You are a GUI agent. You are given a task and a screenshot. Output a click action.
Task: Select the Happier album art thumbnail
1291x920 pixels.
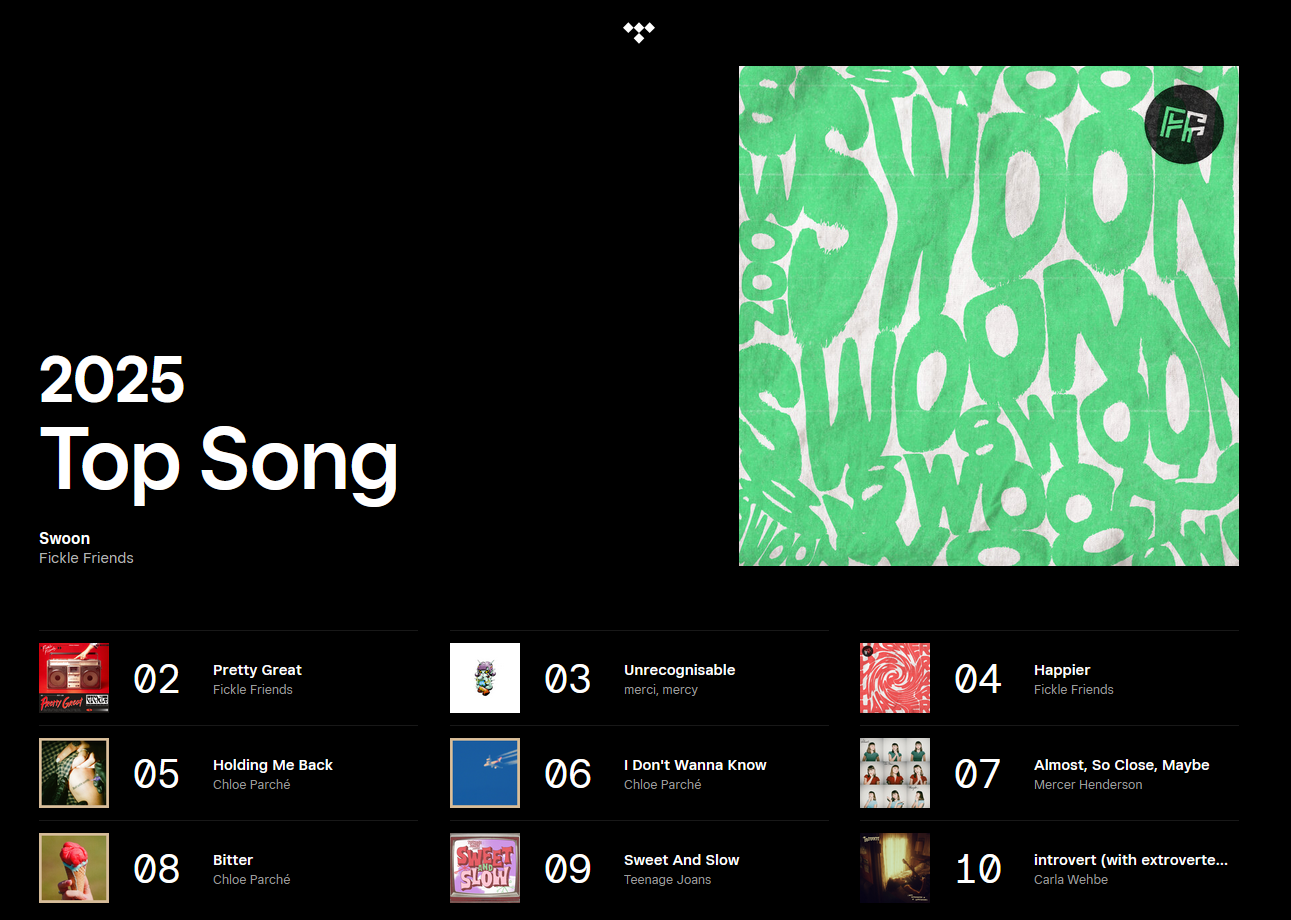click(x=895, y=678)
